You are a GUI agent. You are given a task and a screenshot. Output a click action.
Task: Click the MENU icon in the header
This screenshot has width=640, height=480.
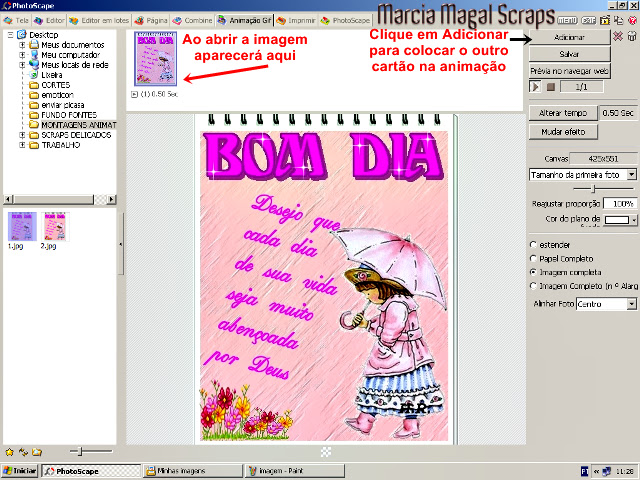click(x=567, y=20)
